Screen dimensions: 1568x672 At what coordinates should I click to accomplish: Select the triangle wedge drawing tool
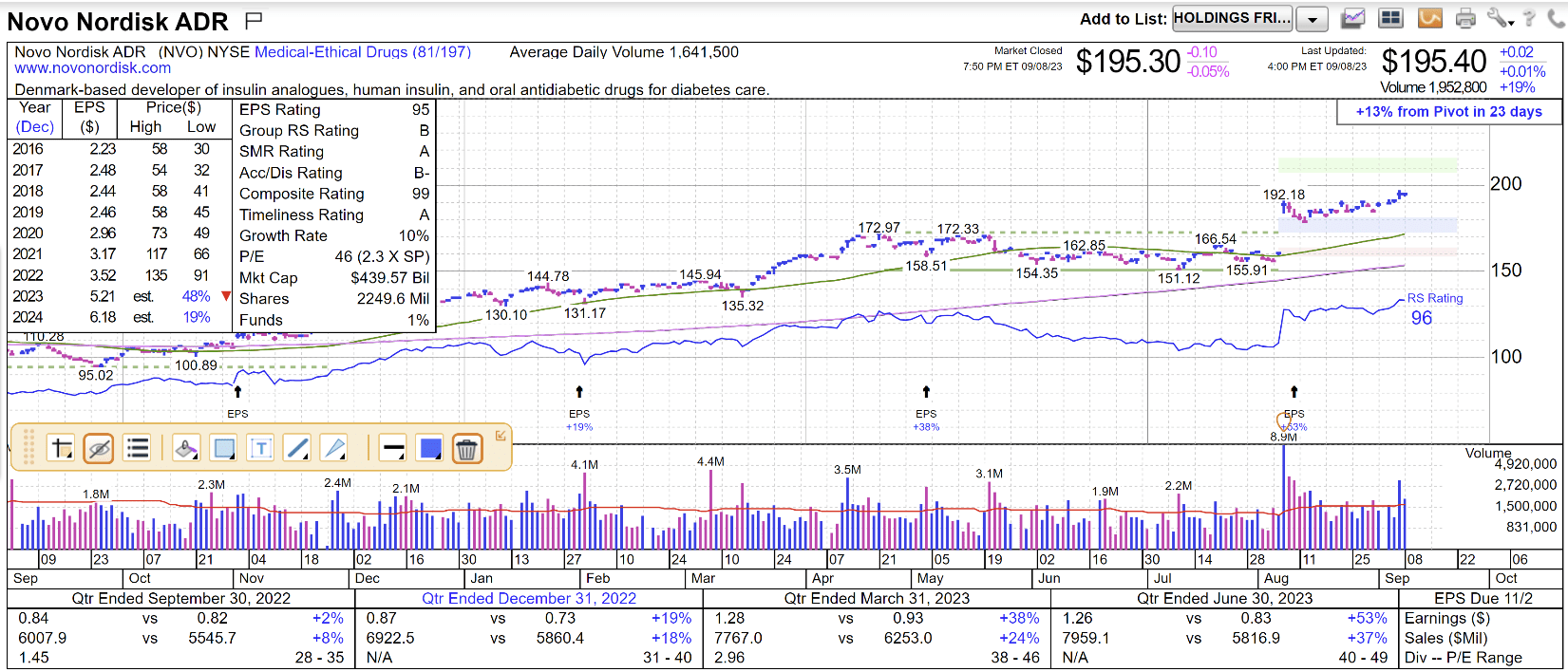pos(333,448)
